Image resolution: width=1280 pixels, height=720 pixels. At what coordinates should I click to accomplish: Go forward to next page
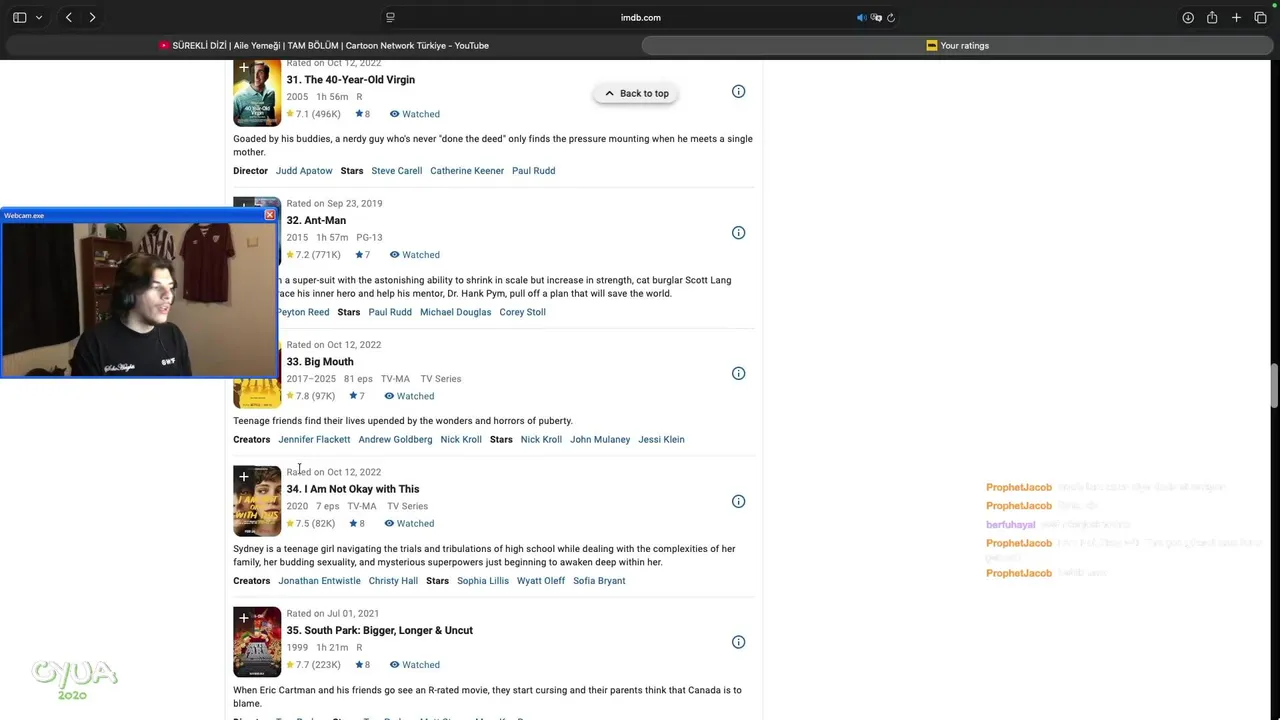(92, 17)
